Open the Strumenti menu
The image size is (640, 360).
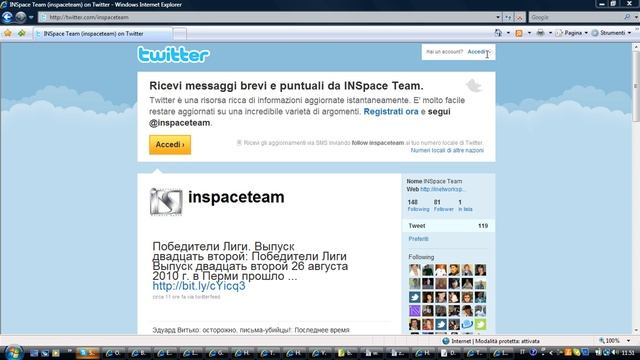[x=611, y=33]
